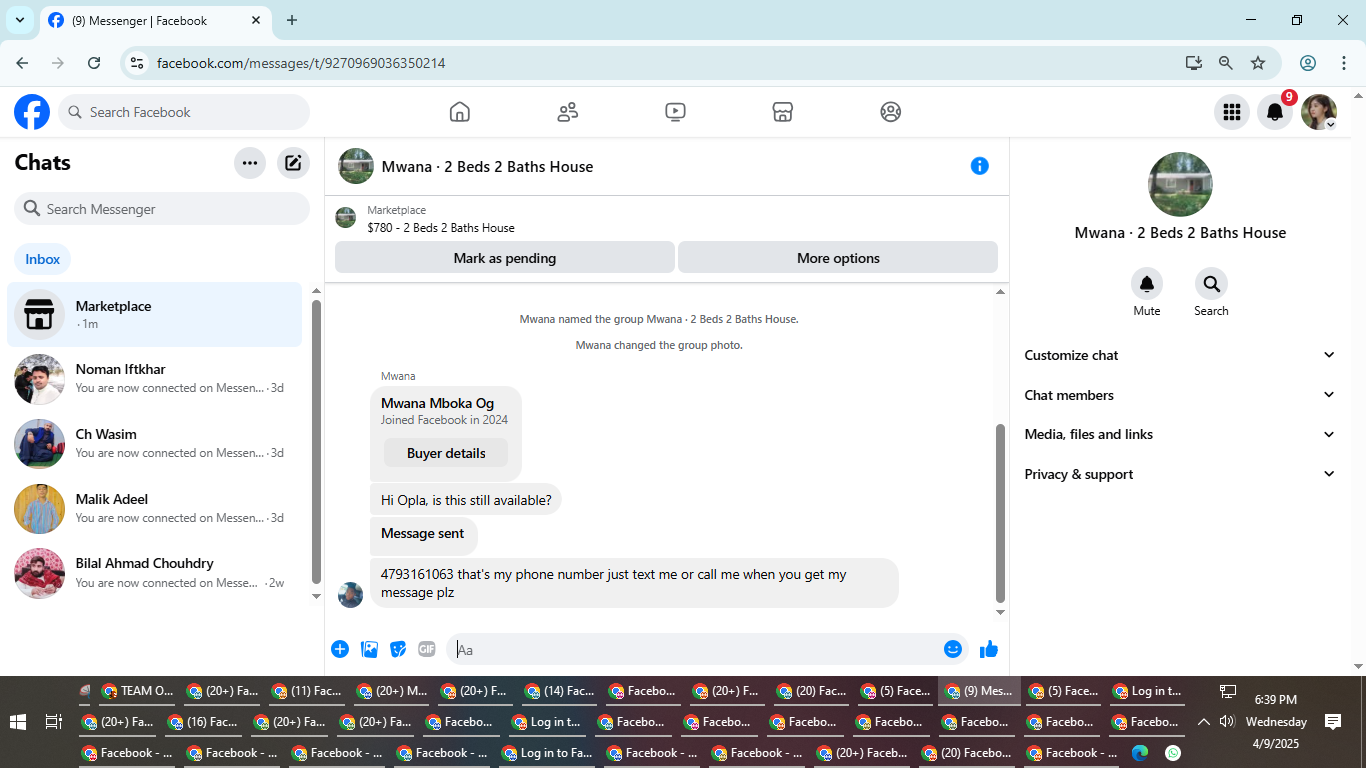Screen dimensions: 1366x768
Task: Open the Chrome zoom magnifier icon
Action: tap(1226, 63)
